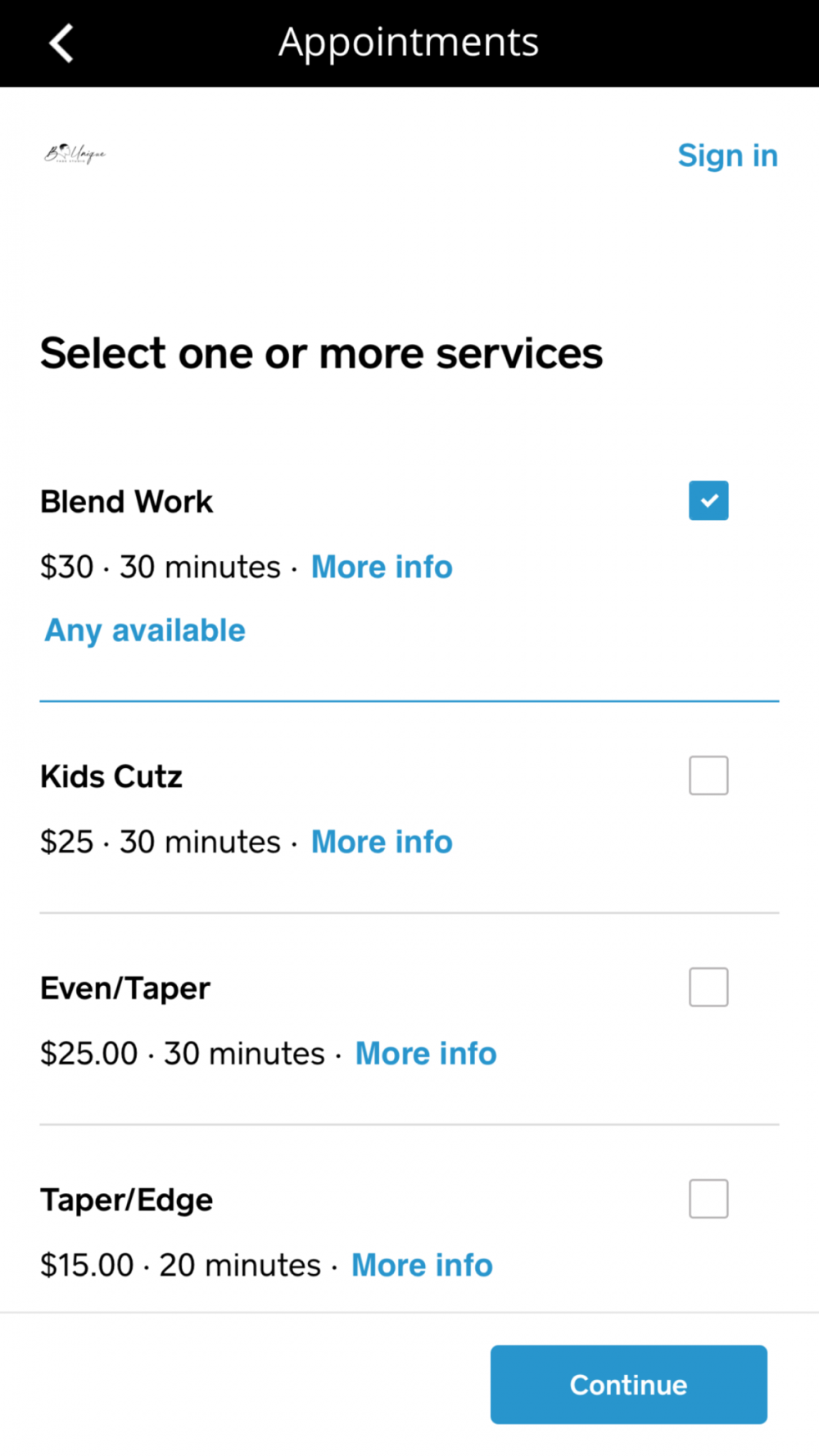Tap the Continue button

pos(629,1385)
